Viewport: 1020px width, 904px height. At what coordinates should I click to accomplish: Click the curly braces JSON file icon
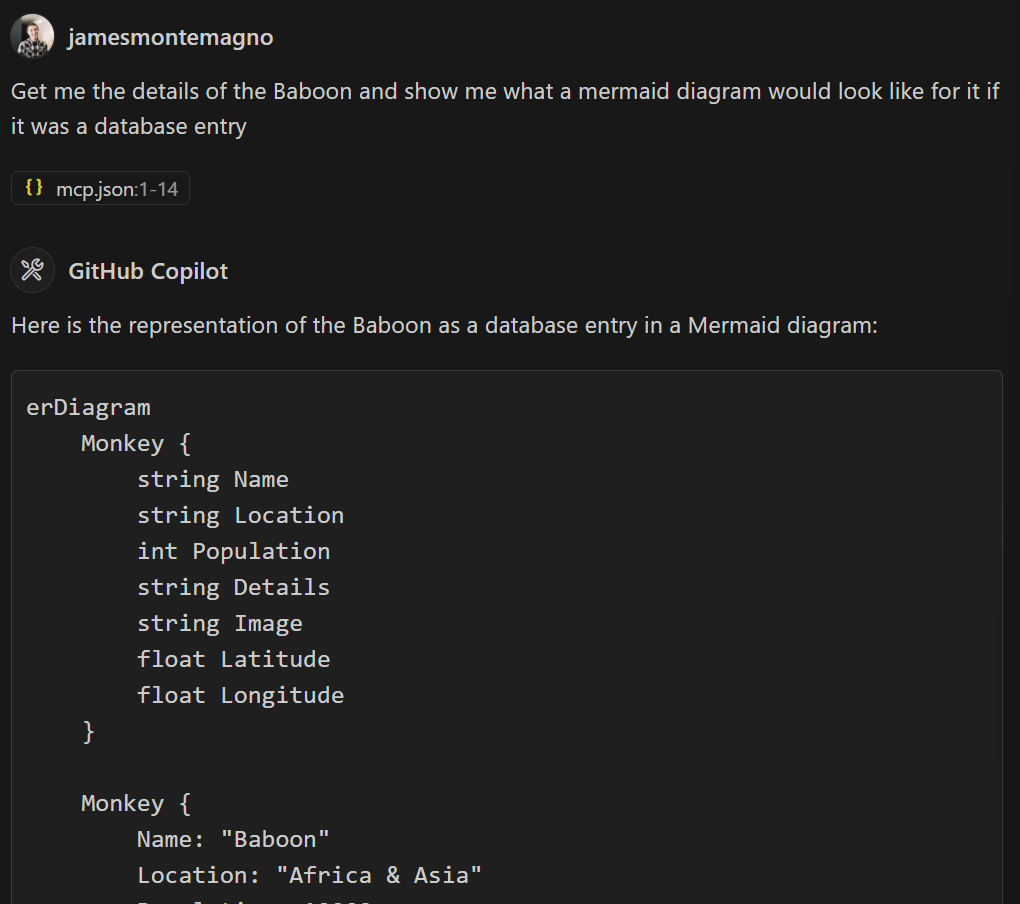[x=34, y=187]
